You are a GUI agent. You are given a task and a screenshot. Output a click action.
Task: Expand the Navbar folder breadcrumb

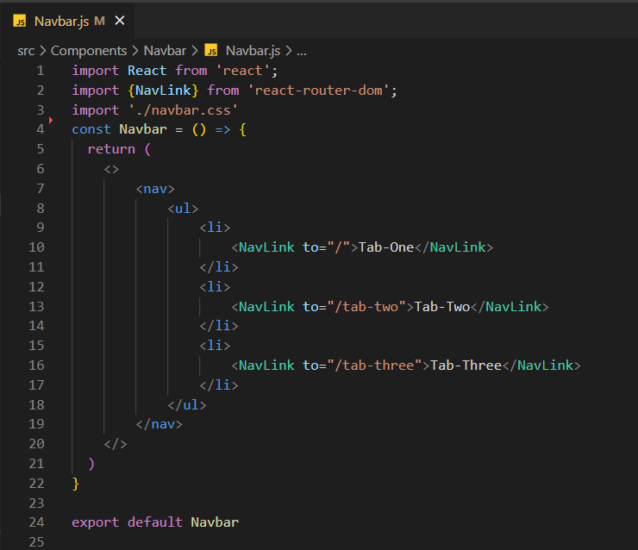coord(165,50)
